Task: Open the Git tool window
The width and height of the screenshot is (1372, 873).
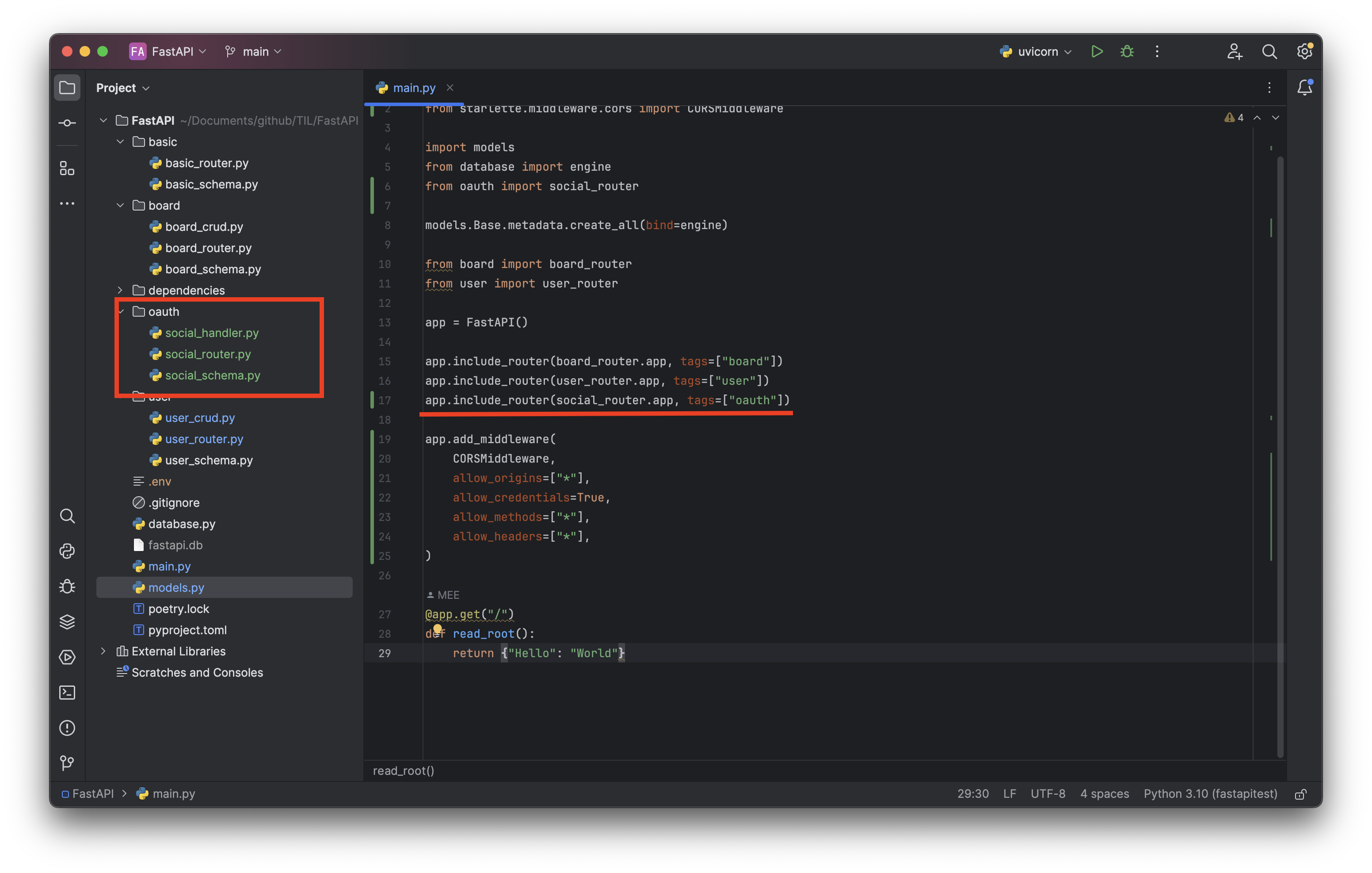Action: click(x=67, y=762)
